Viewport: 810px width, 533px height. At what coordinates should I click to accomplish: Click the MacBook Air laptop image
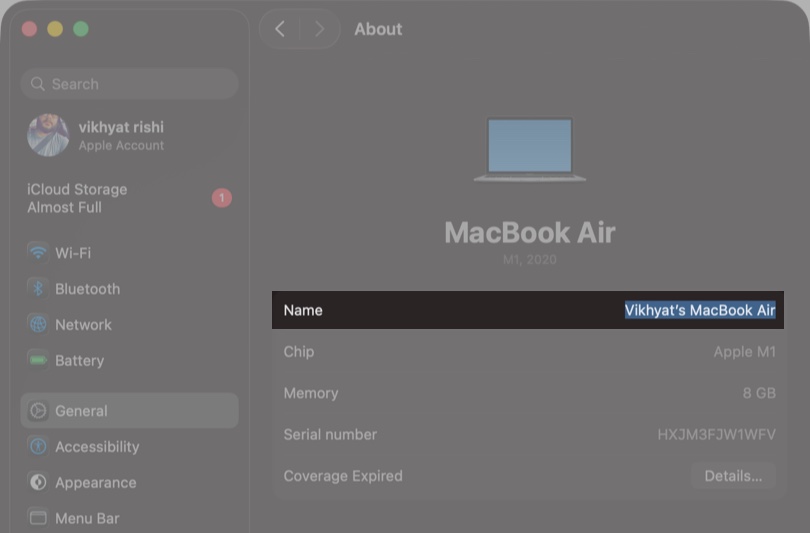point(529,149)
